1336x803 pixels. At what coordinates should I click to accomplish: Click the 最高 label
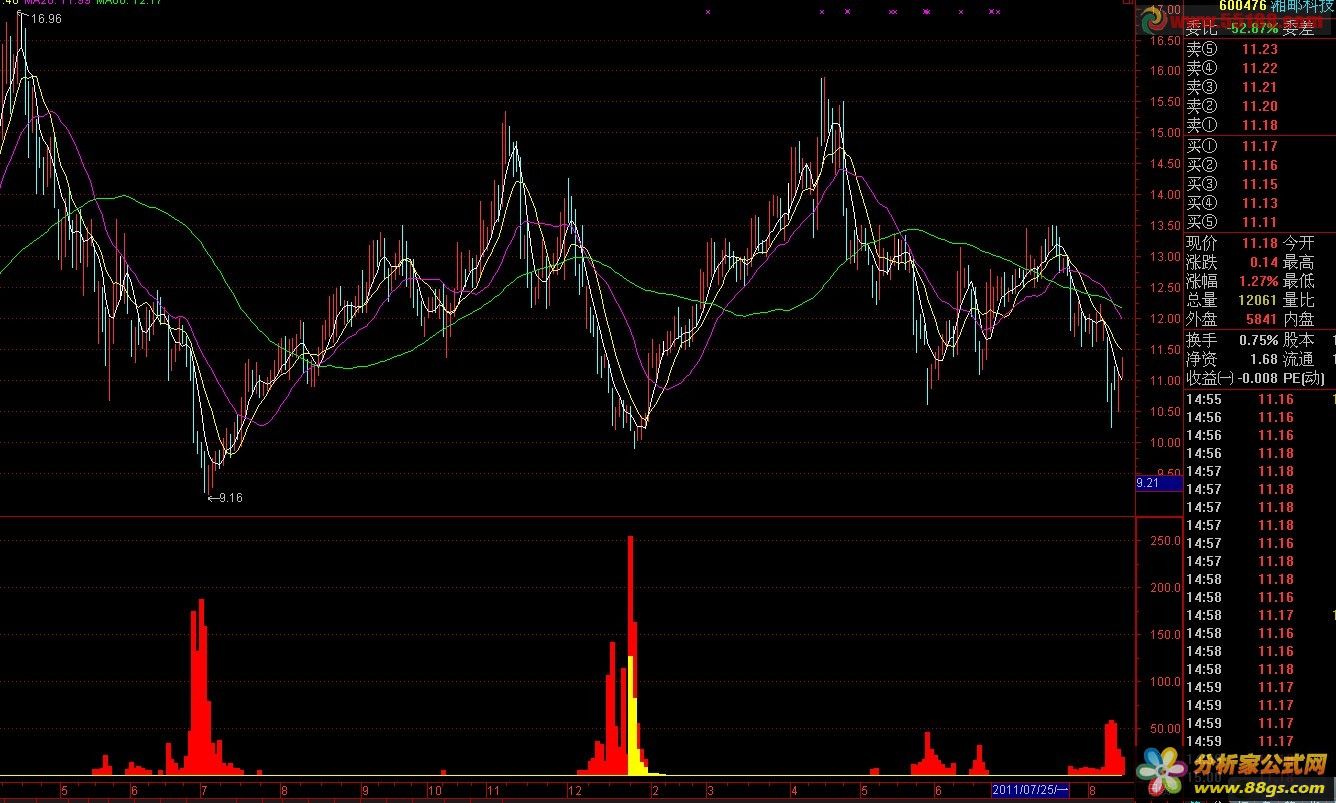click(1298, 262)
